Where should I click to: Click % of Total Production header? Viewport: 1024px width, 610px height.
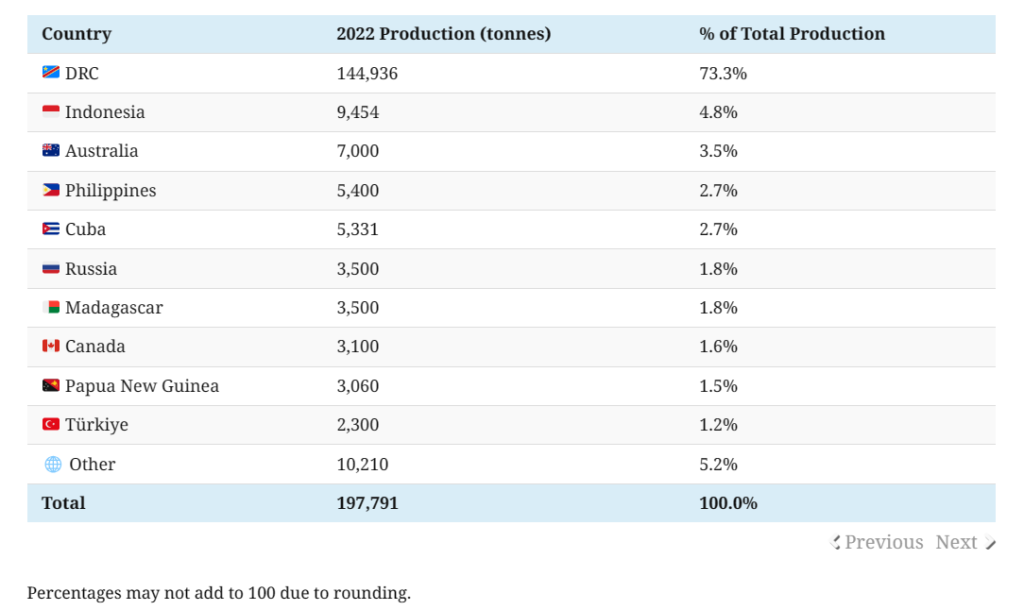tap(792, 34)
